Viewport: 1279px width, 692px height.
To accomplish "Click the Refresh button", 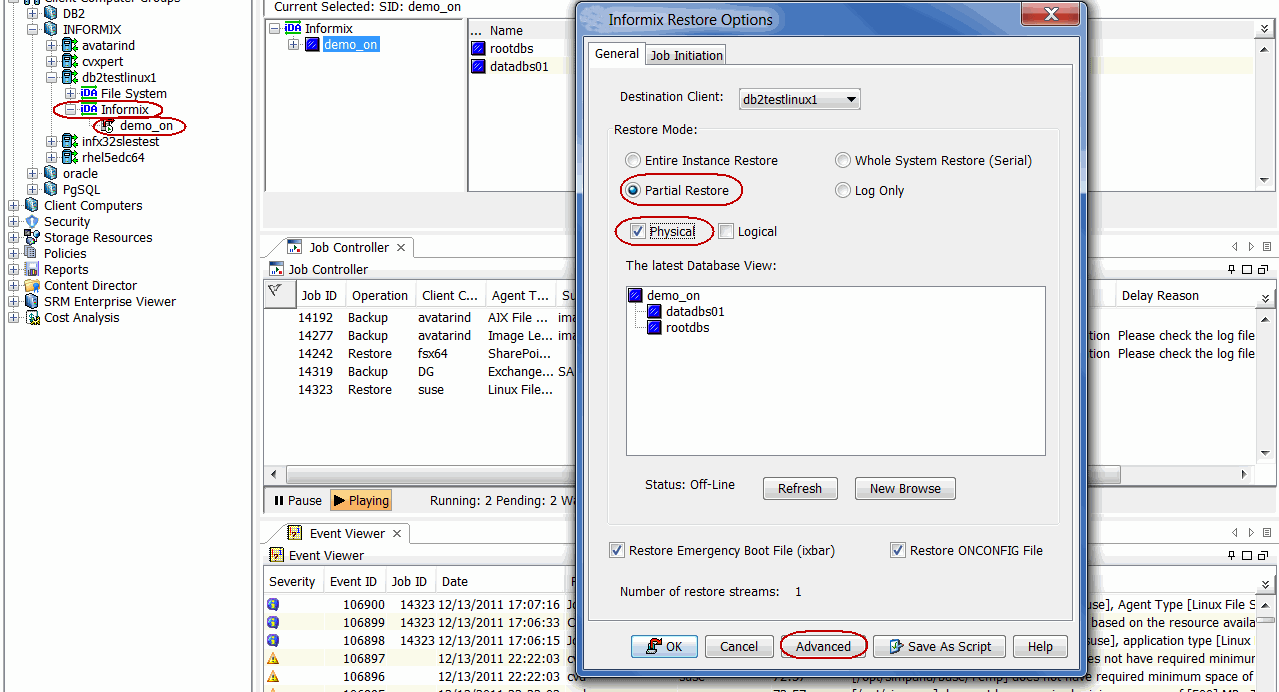I will click(800, 488).
